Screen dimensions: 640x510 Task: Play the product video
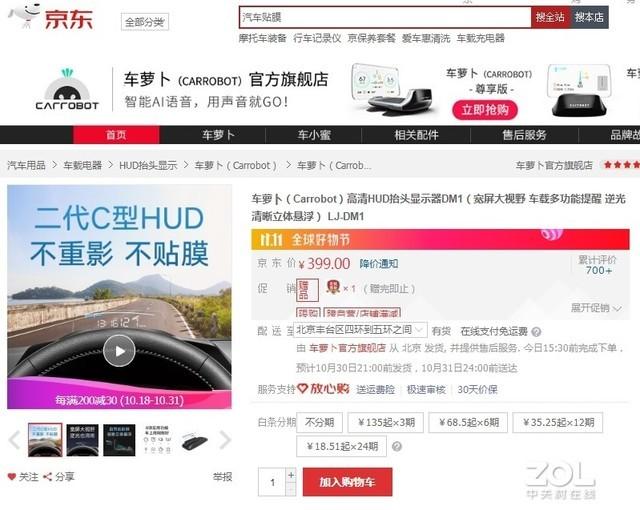pyautogui.click(x=119, y=350)
